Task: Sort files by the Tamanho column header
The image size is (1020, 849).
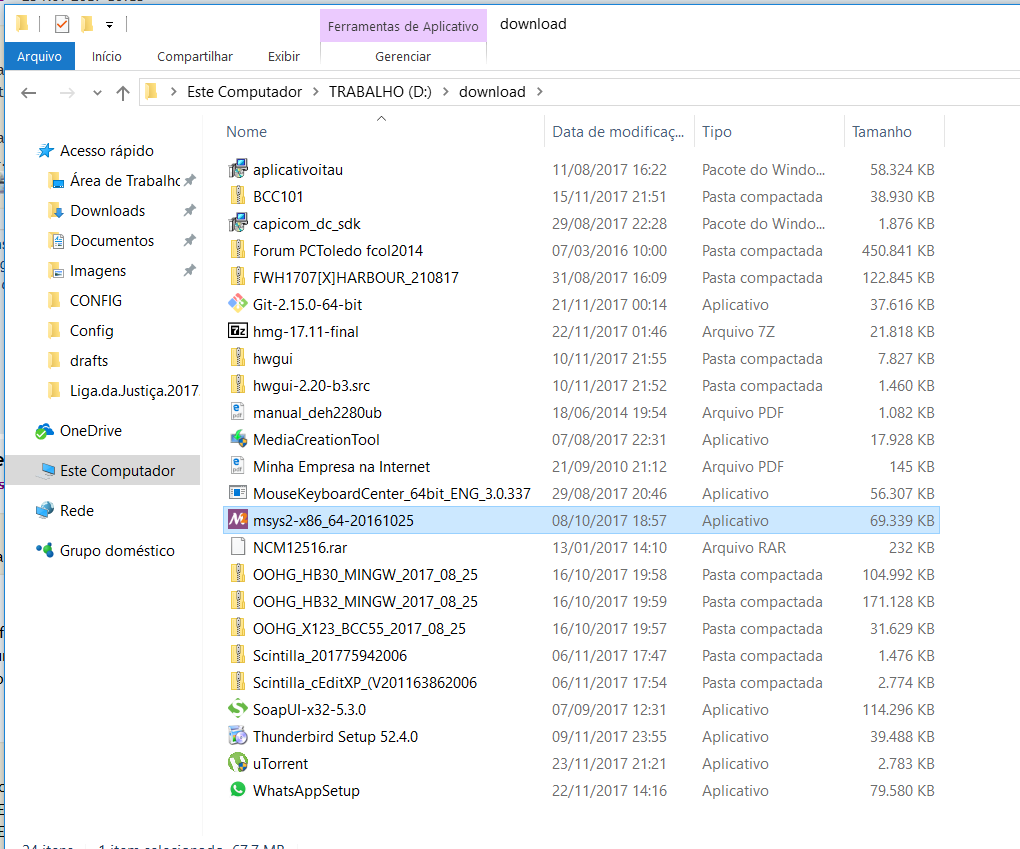Action: [x=882, y=131]
